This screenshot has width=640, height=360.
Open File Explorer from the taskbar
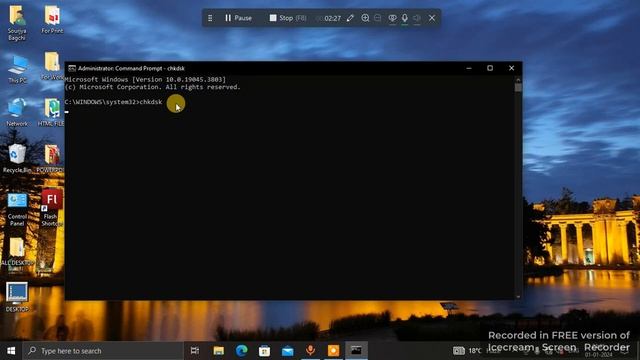pos(219,351)
